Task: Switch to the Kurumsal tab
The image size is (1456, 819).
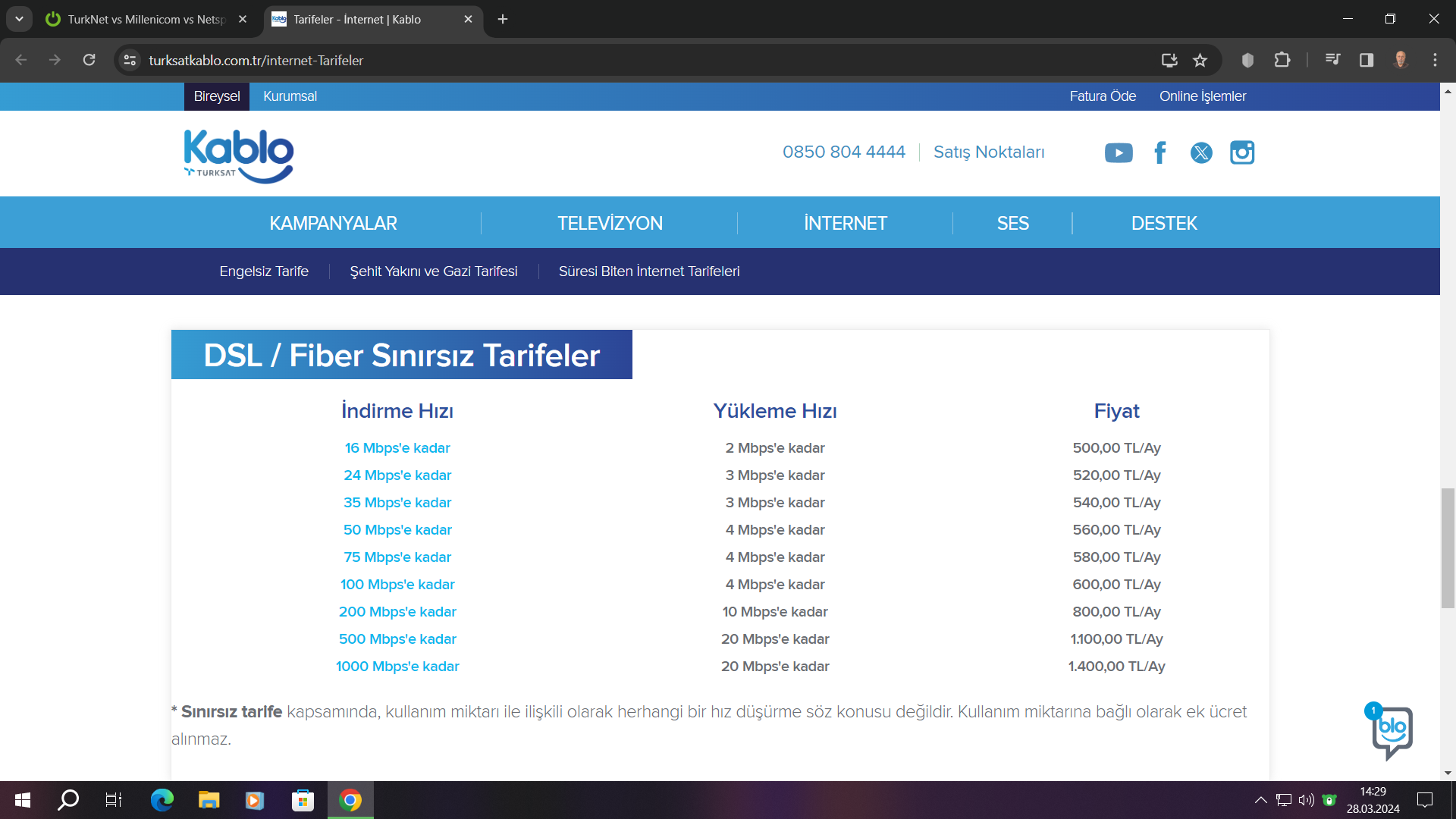Action: pos(290,96)
